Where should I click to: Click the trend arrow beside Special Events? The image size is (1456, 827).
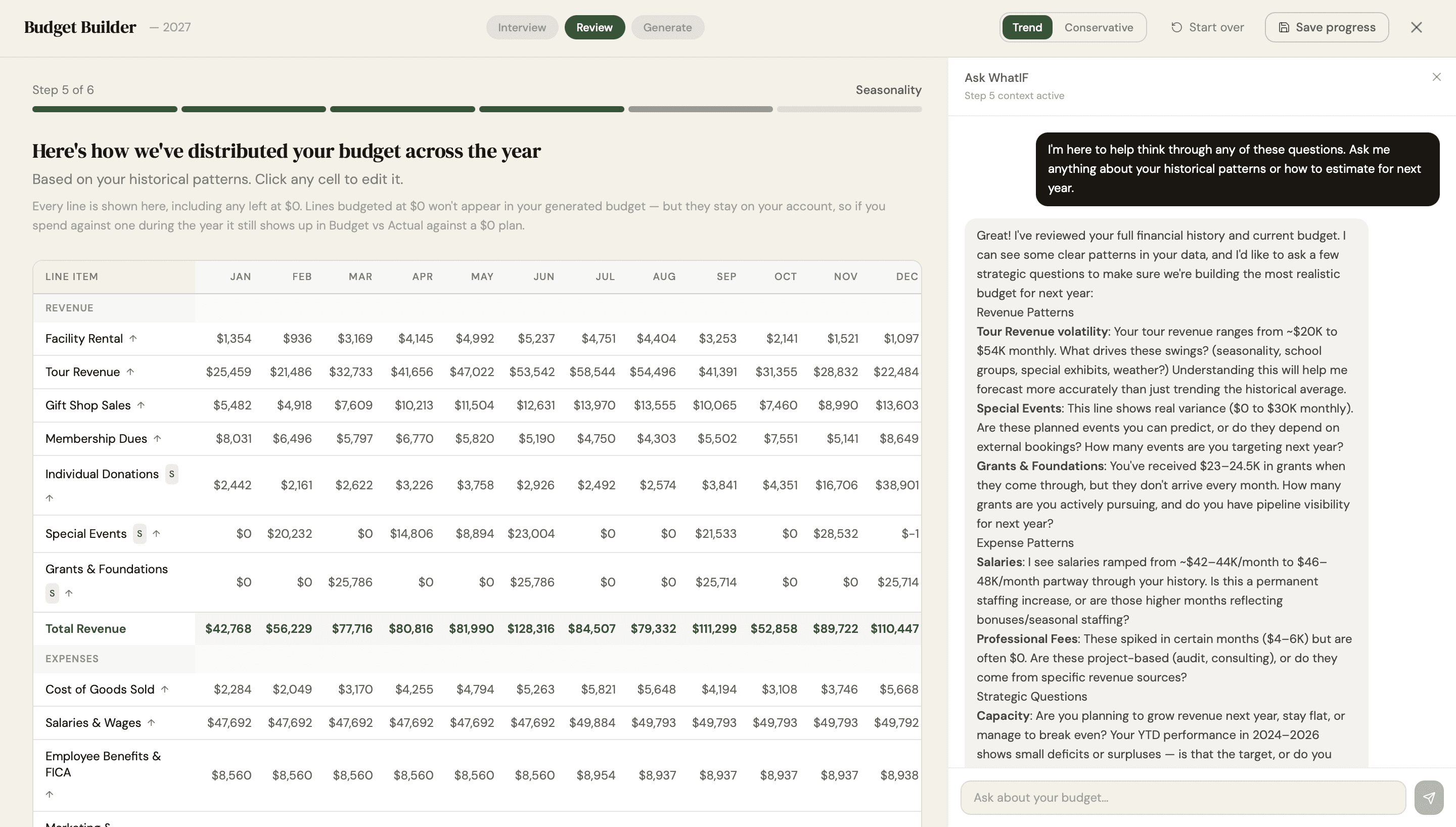tap(156, 533)
